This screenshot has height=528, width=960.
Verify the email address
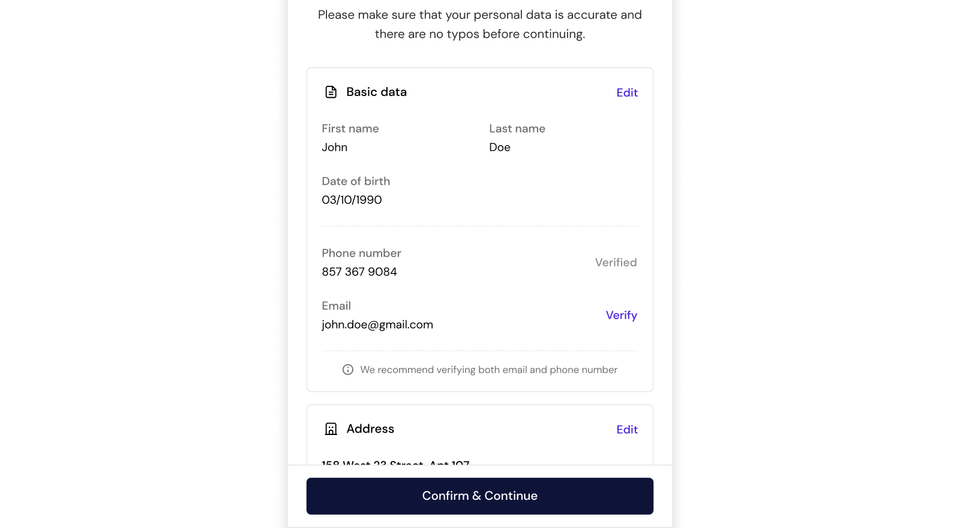[621, 315]
